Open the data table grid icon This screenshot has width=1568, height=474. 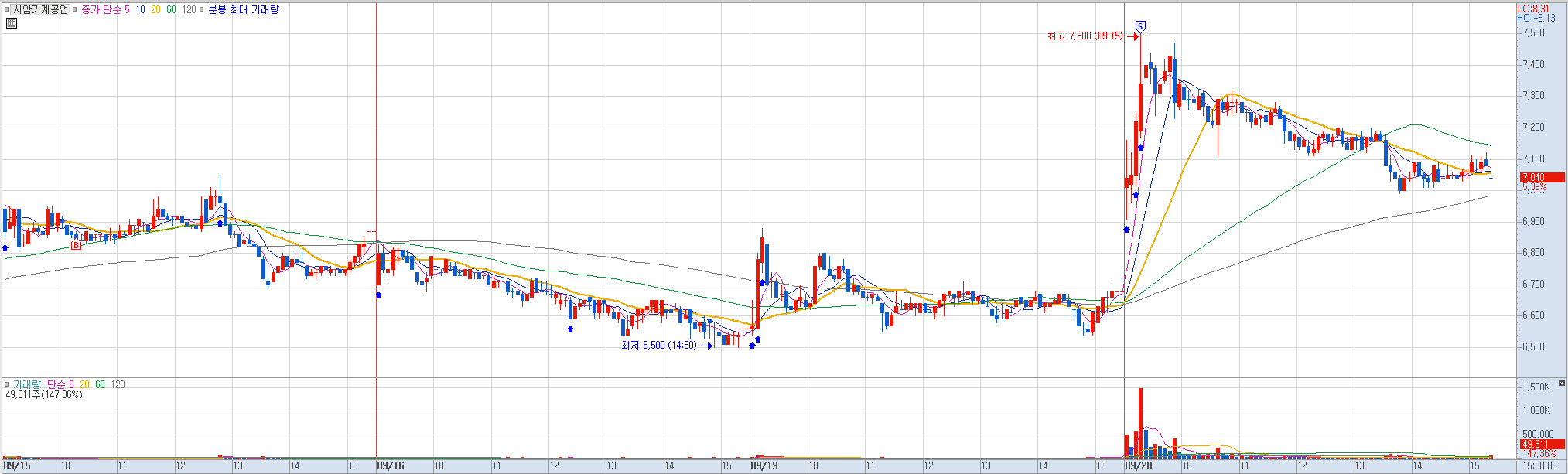point(11,23)
